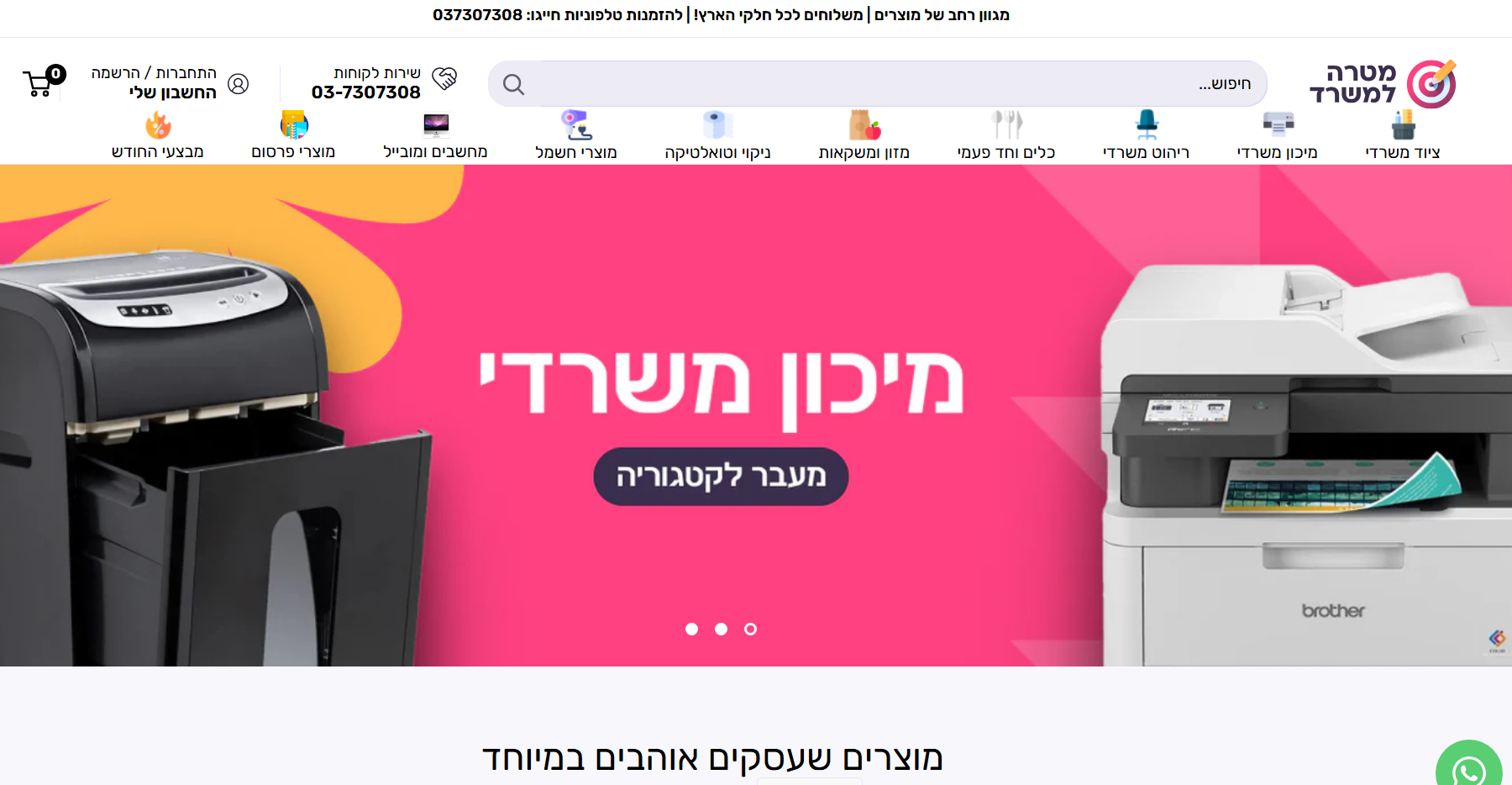Image resolution: width=1512 pixels, height=785 pixels.
Task: Call the 03-7307308 service number link
Action: pos(365,92)
